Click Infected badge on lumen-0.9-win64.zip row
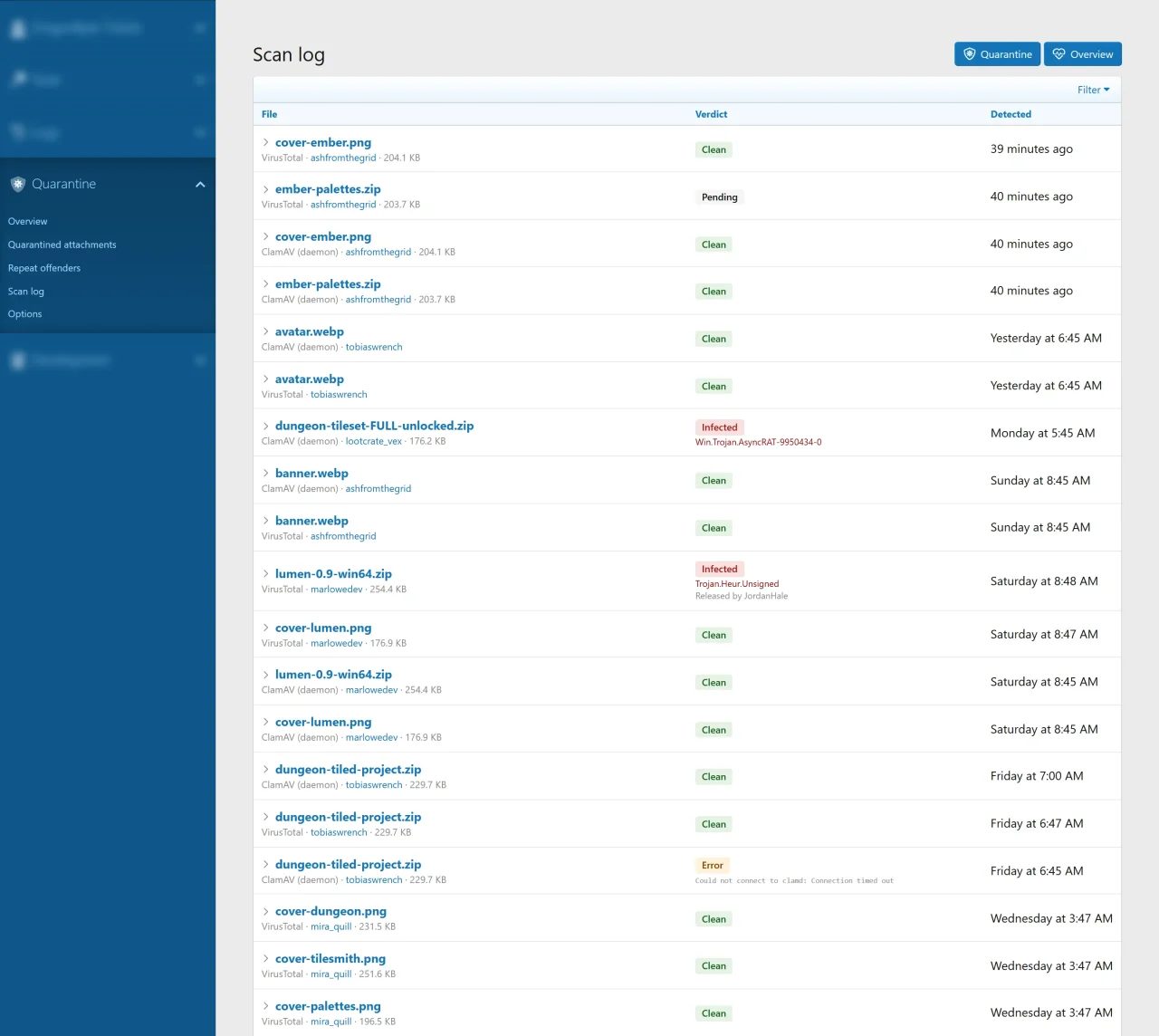 [x=720, y=569]
